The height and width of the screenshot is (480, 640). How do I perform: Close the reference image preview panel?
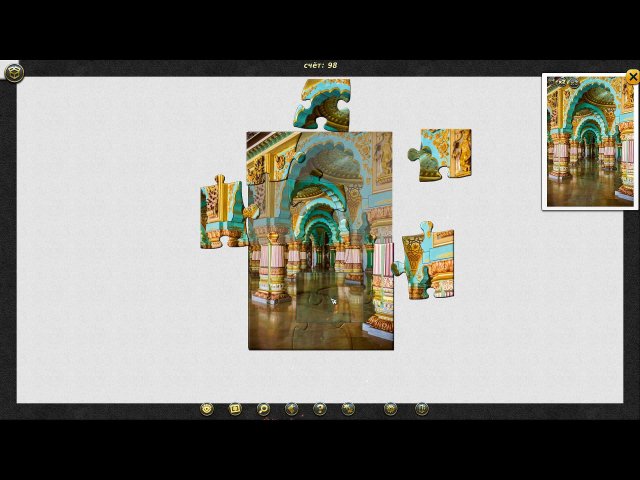632,77
